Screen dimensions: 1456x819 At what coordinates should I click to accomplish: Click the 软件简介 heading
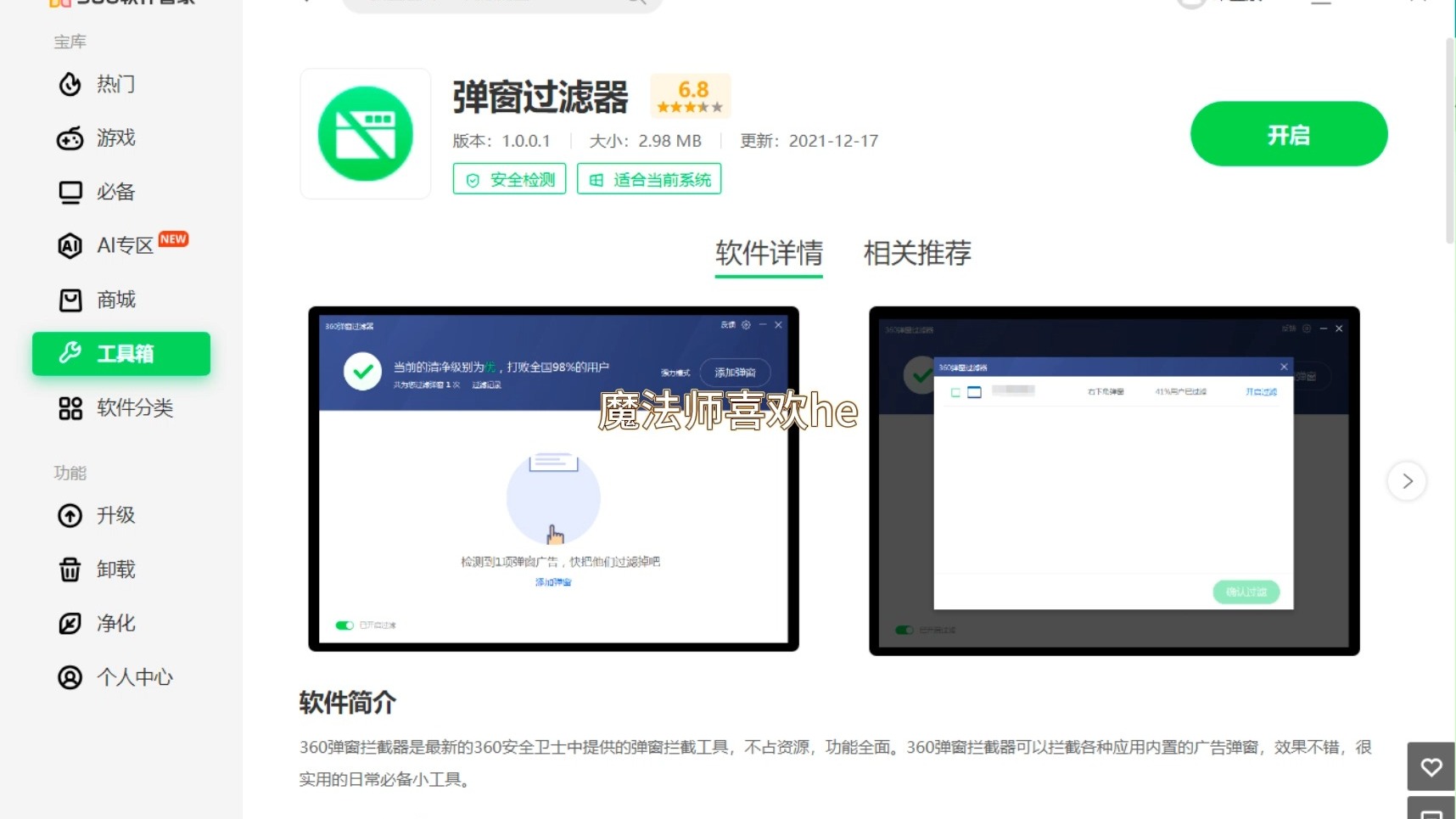pos(348,703)
